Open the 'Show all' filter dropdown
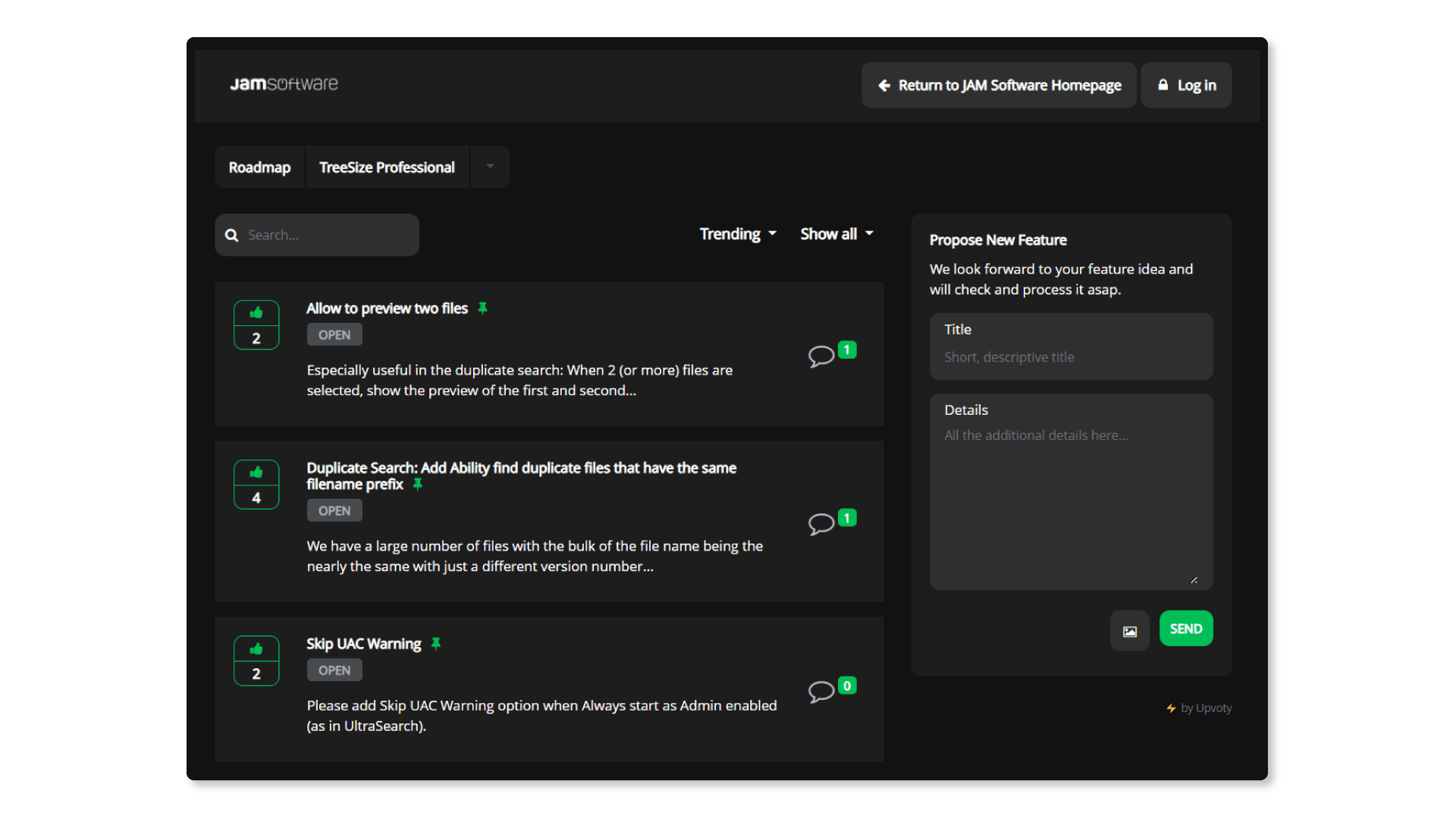The width and height of the screenshot is (1456, 819). (836, 234)
